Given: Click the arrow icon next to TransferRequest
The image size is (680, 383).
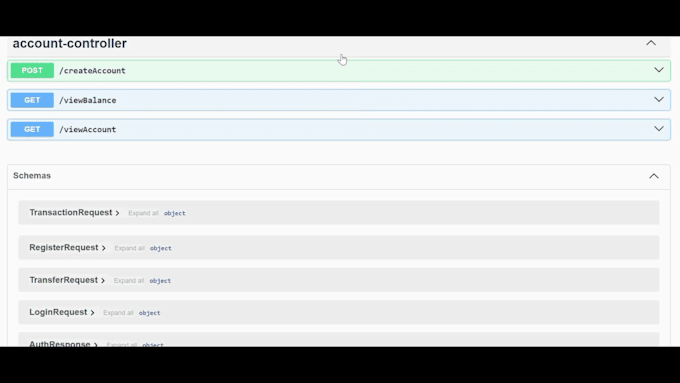Looking at the screenshot, I should tap(103, 281).
